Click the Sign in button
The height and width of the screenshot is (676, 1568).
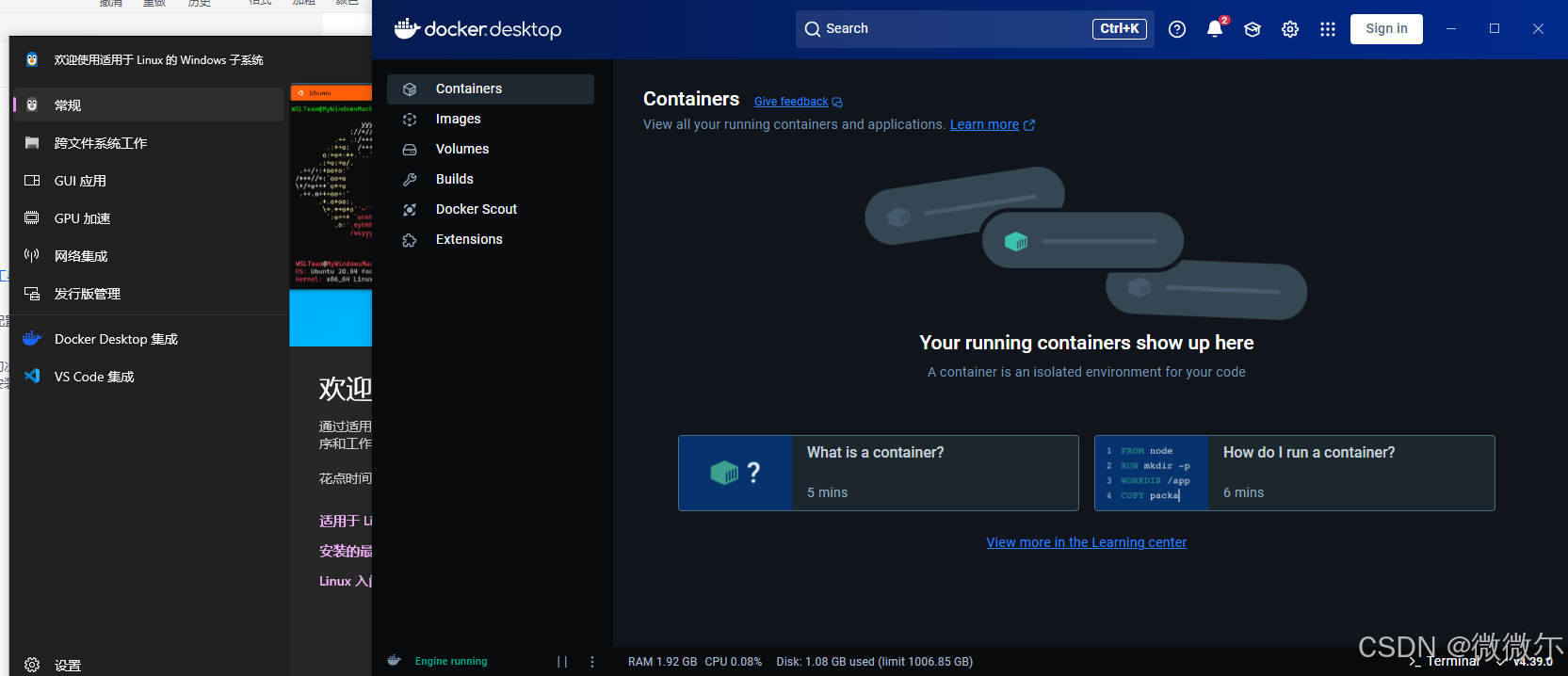1386,29
